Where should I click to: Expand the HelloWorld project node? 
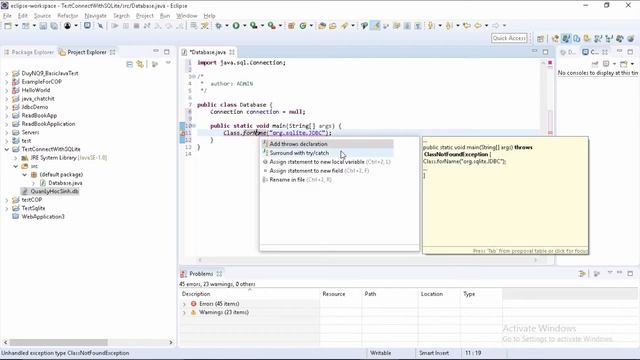7,90
